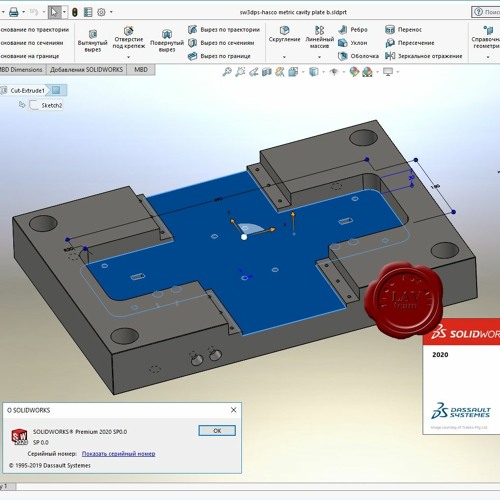Click the Undo icon
Screen dimensions: 500x500
pos(34,12)
